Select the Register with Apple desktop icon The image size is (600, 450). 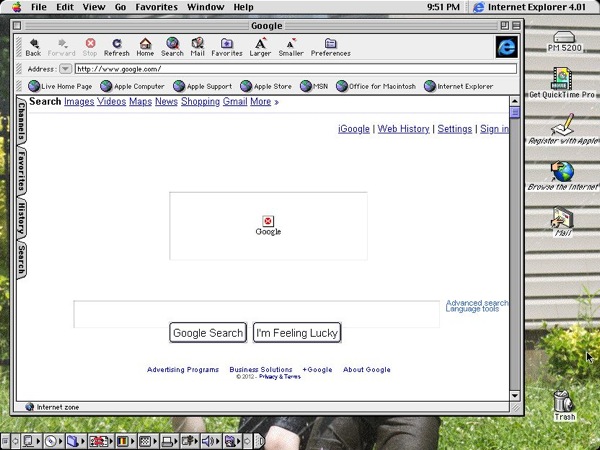tap(562, 129)
